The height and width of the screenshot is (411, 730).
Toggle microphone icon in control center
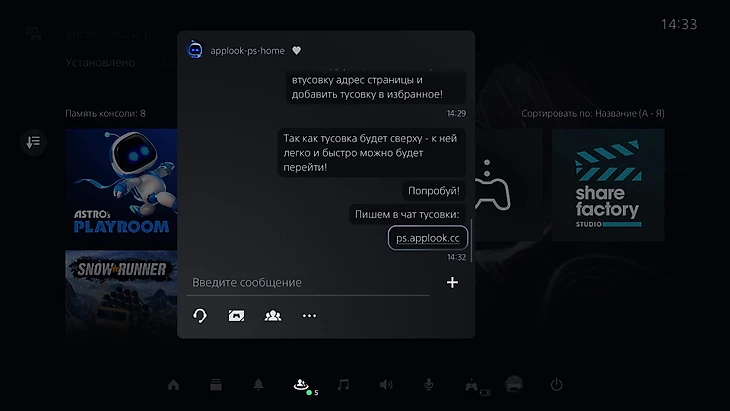[429, 385]
